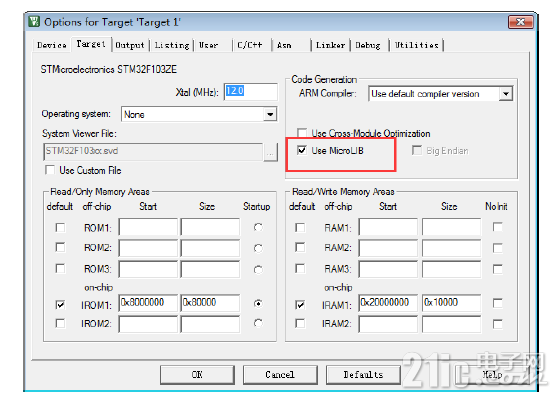Open the Operating system dropdown

coord(270,115)
